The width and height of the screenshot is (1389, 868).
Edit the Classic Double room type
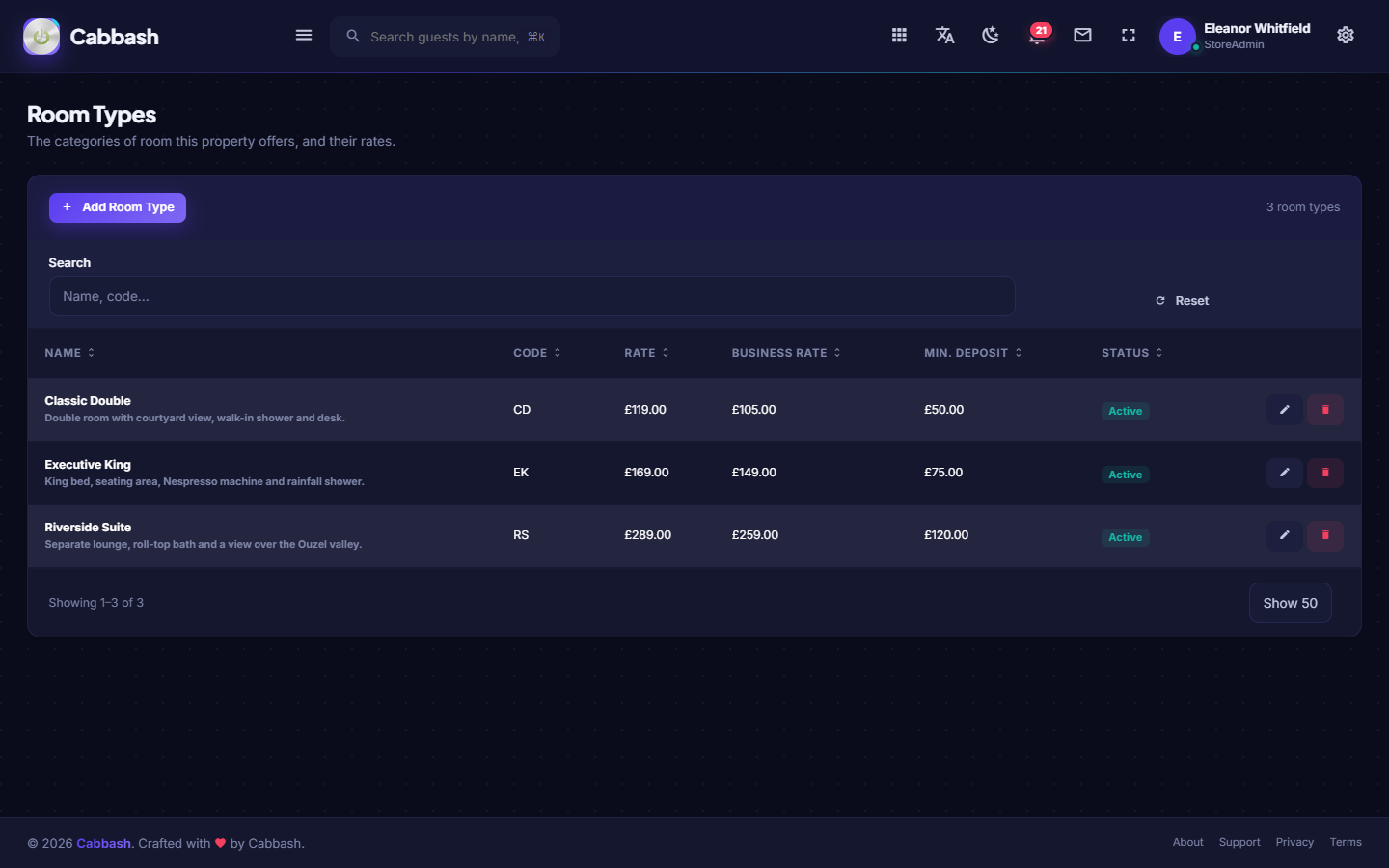tap(1285, 410)
